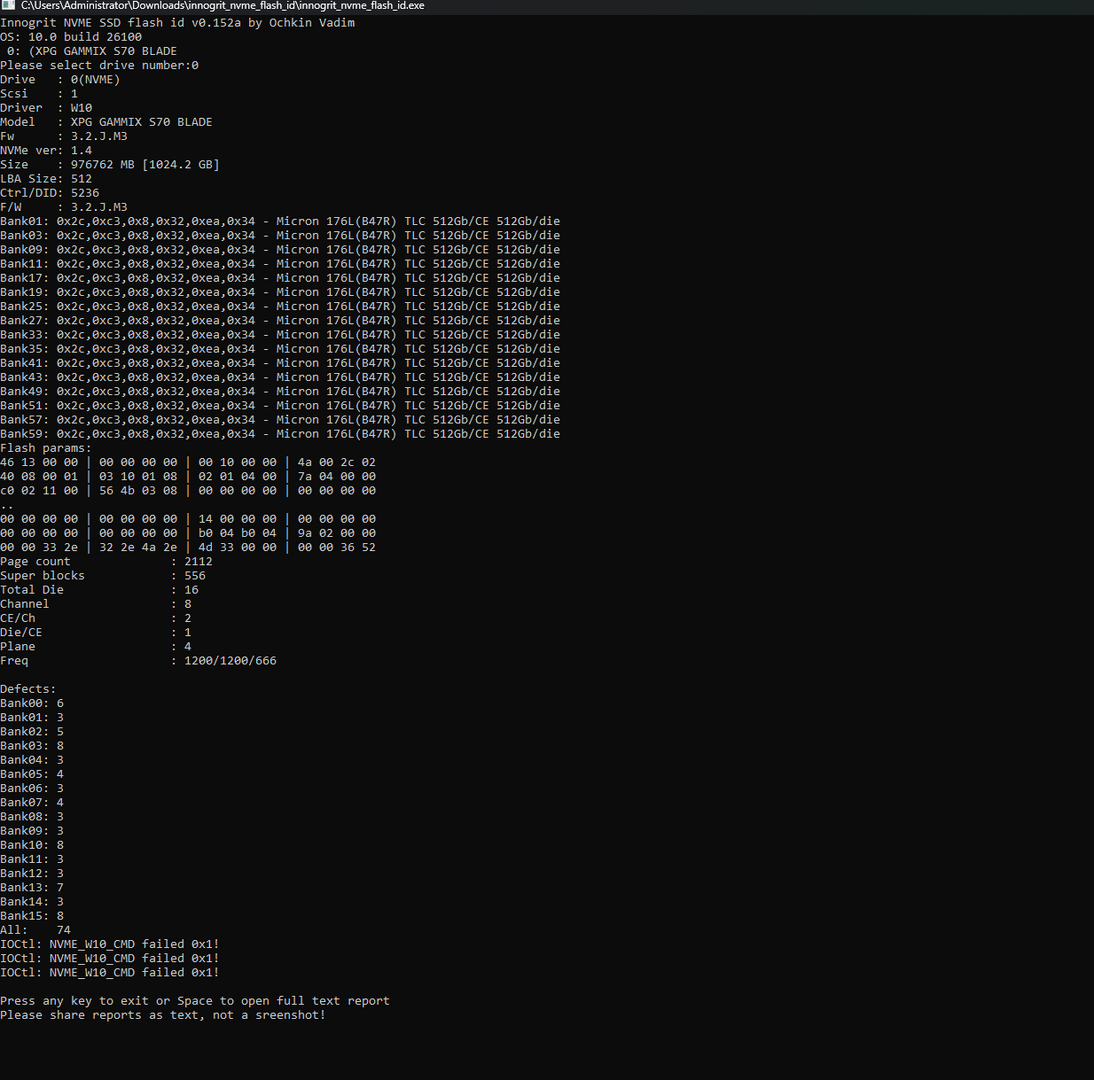This screenshot has height=1080, width=1094.
Task: Click the 'NVMe ver: 1.4' line
Action: pyautogui.click(x=46, y=150)
